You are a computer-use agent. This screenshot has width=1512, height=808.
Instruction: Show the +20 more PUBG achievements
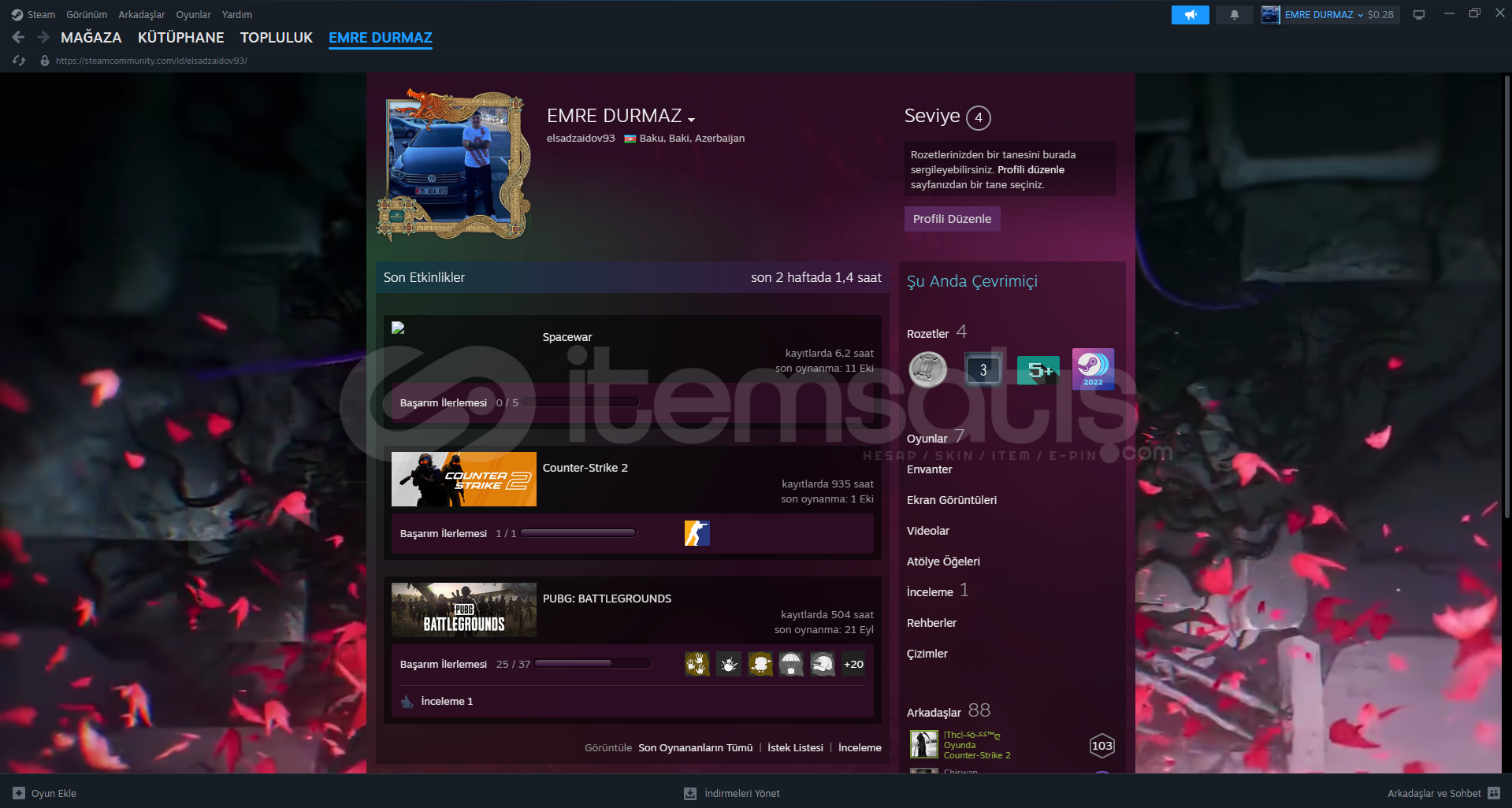[x=853, y=664]
